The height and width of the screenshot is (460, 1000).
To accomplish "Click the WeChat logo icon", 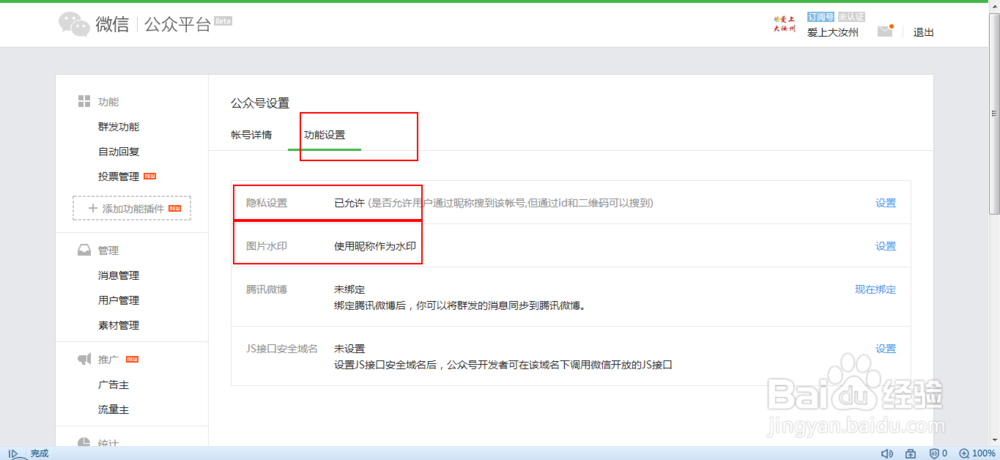I will [x=74, y=24].
